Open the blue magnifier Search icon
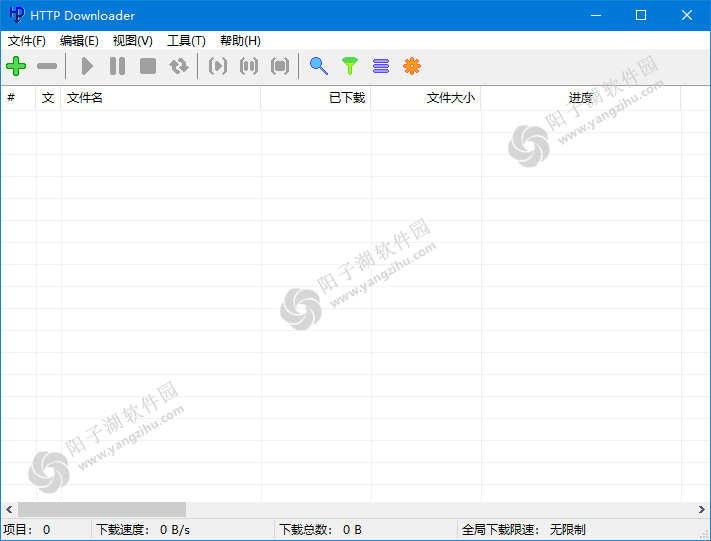Viewport: 711px width, 541px height. click(x=319, y=66)
